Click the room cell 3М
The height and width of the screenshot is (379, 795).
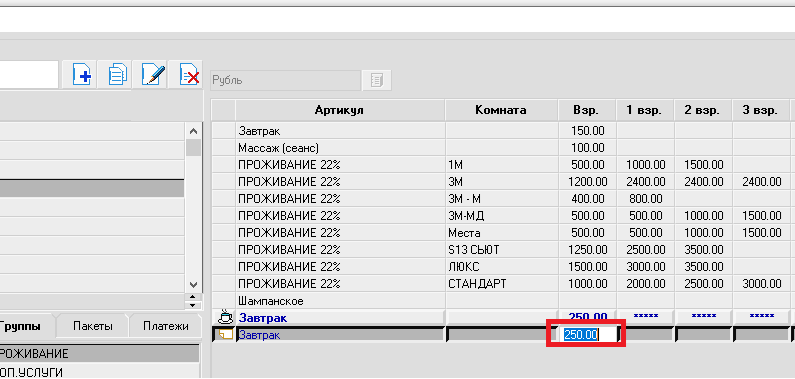pyautogui.click(x=501, y=181)
